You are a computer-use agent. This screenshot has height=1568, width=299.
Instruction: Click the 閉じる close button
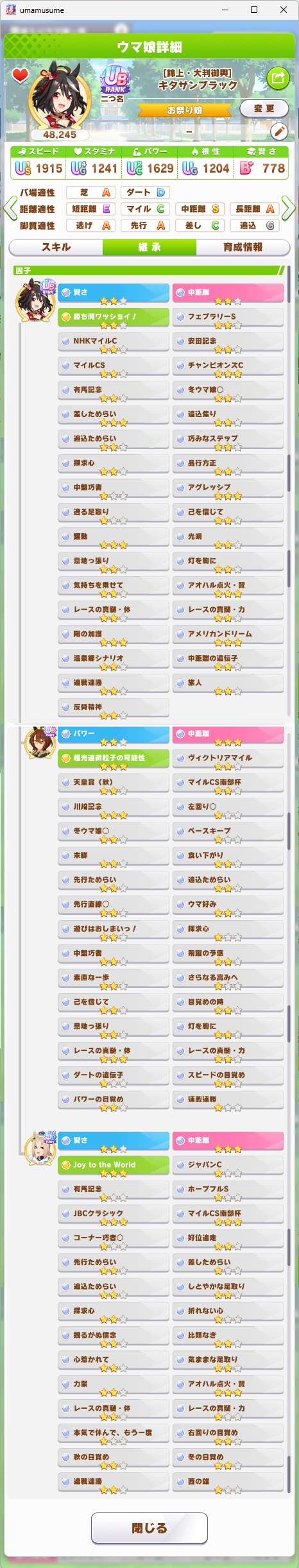tap(149, 1528)
